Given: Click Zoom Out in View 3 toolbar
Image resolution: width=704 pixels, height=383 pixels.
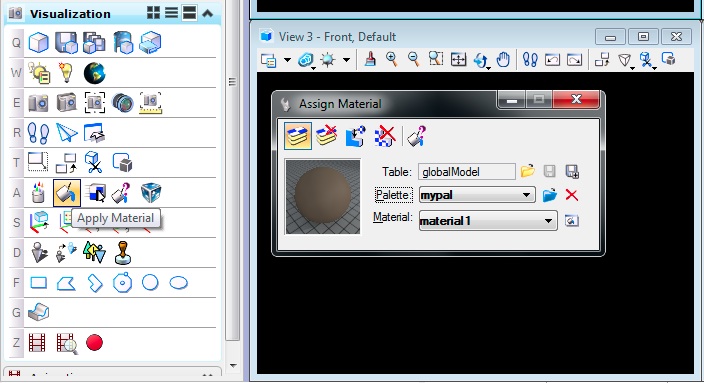Looking at the screenshot, I should (x=414, y=60).
